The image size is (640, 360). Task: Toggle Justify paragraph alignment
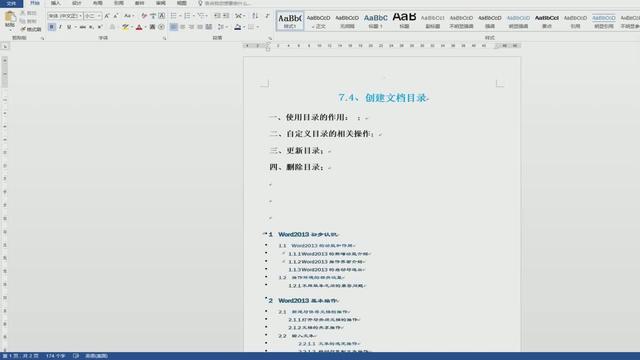(x=200, y=27)
